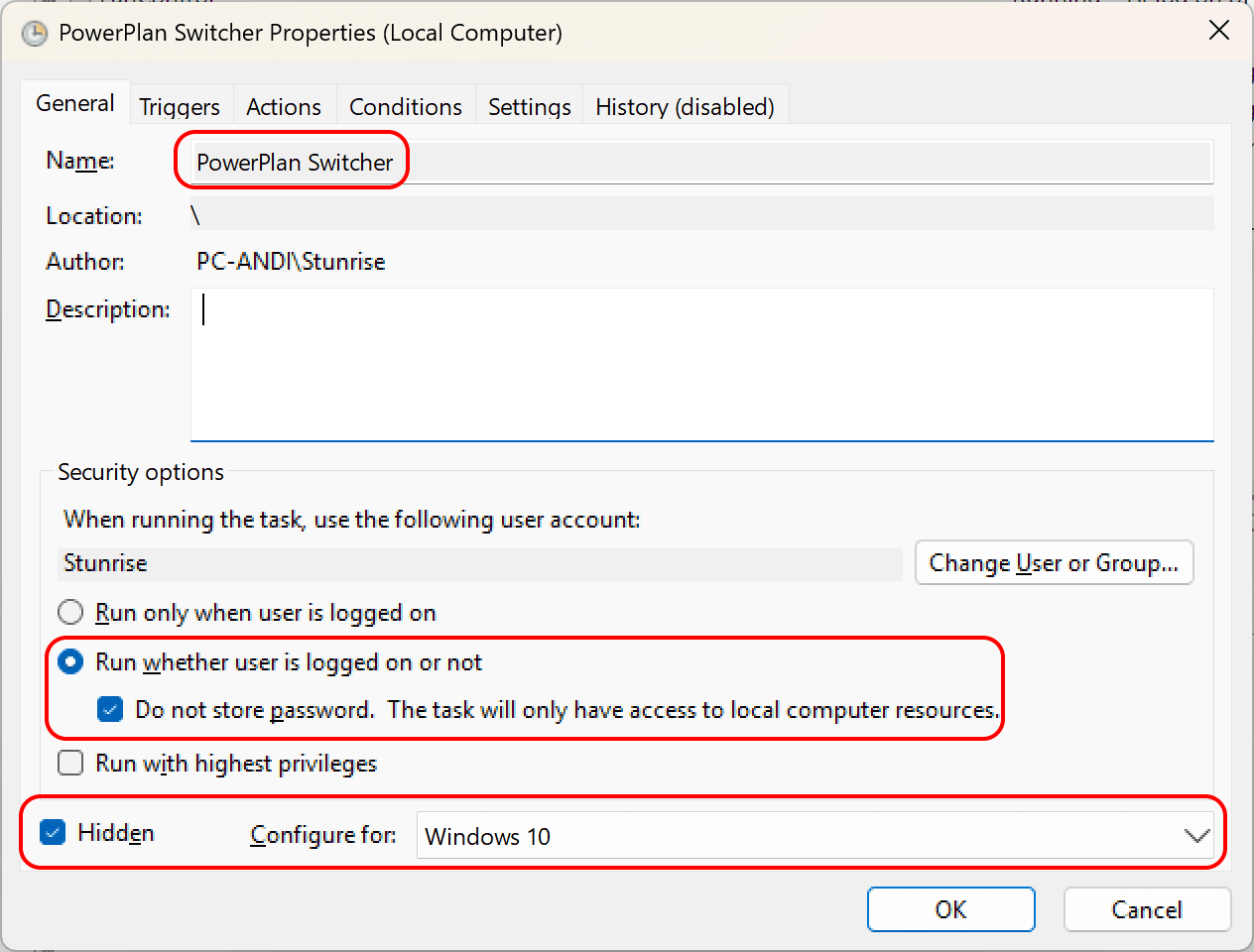Close the PowerPlan Switcher Properties dialog

point(1219,31)
